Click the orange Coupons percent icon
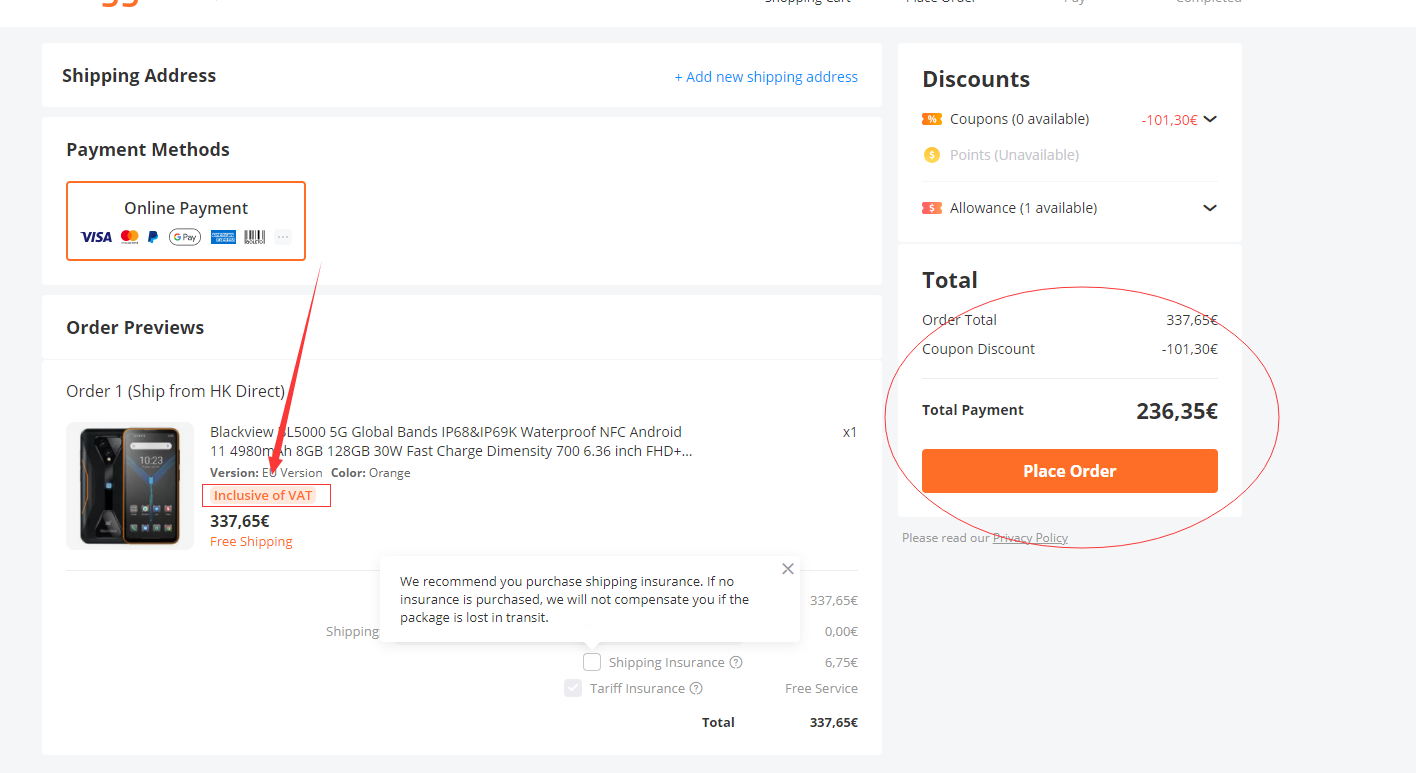1416x773 pixels. (x=932, y=119)
